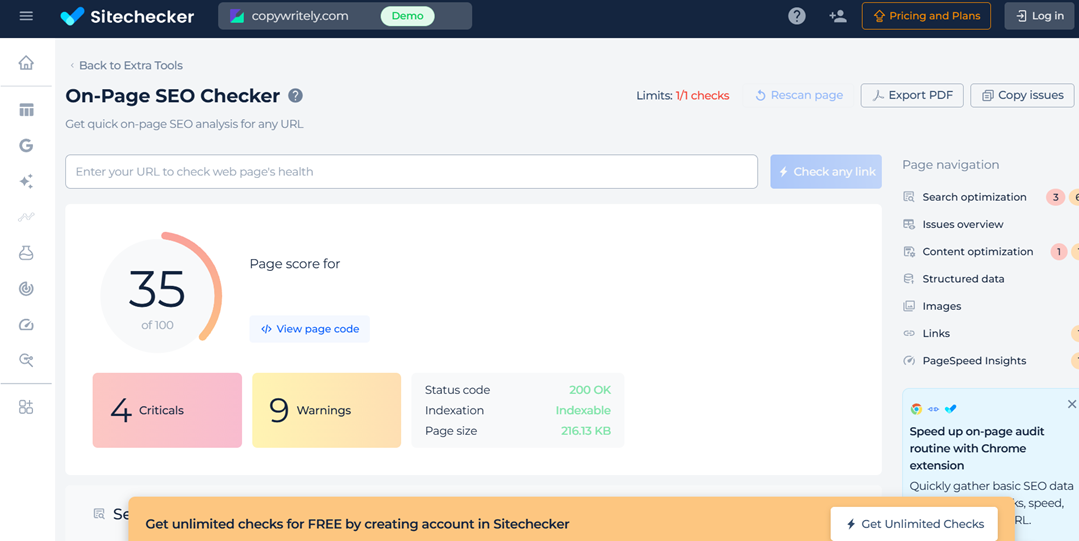
Task: Open the 4 Criticals card
Action: point(167,410)
